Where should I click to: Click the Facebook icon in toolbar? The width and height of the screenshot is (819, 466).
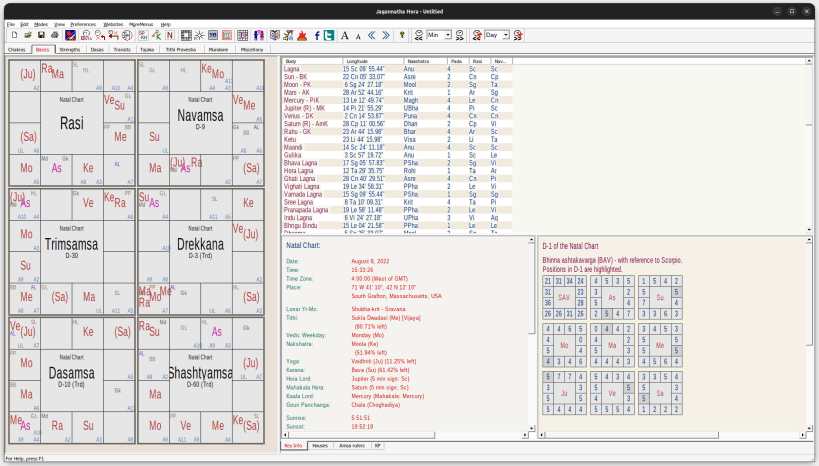point(317,36)
